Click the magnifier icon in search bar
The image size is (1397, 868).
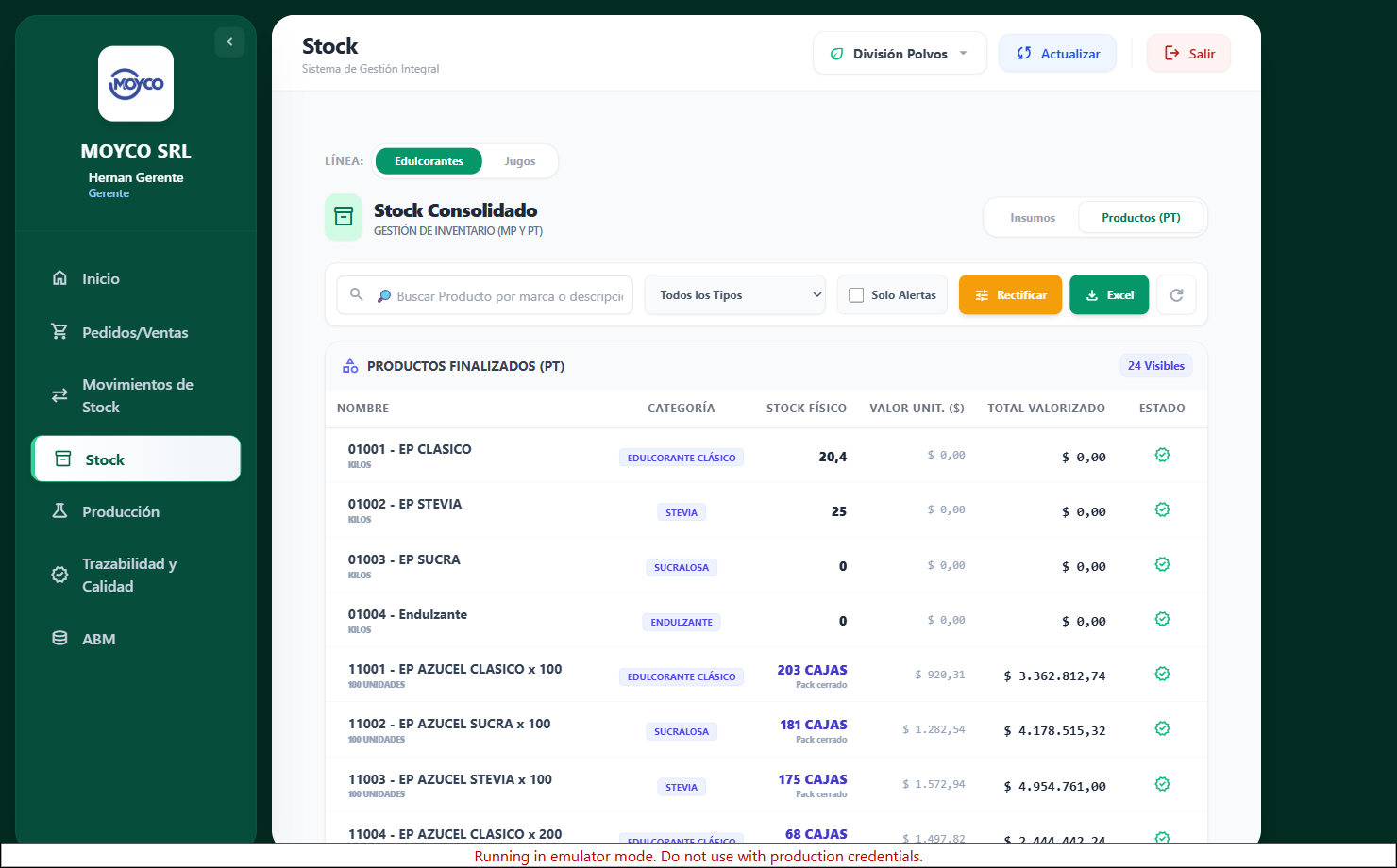point(356,294)
